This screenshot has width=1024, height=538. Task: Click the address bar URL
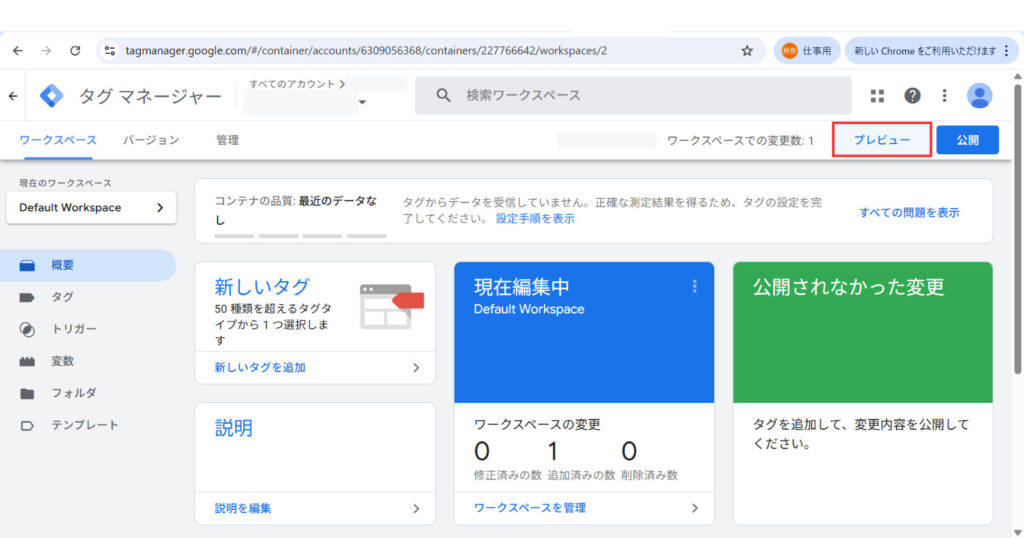(x=366, y=50)
